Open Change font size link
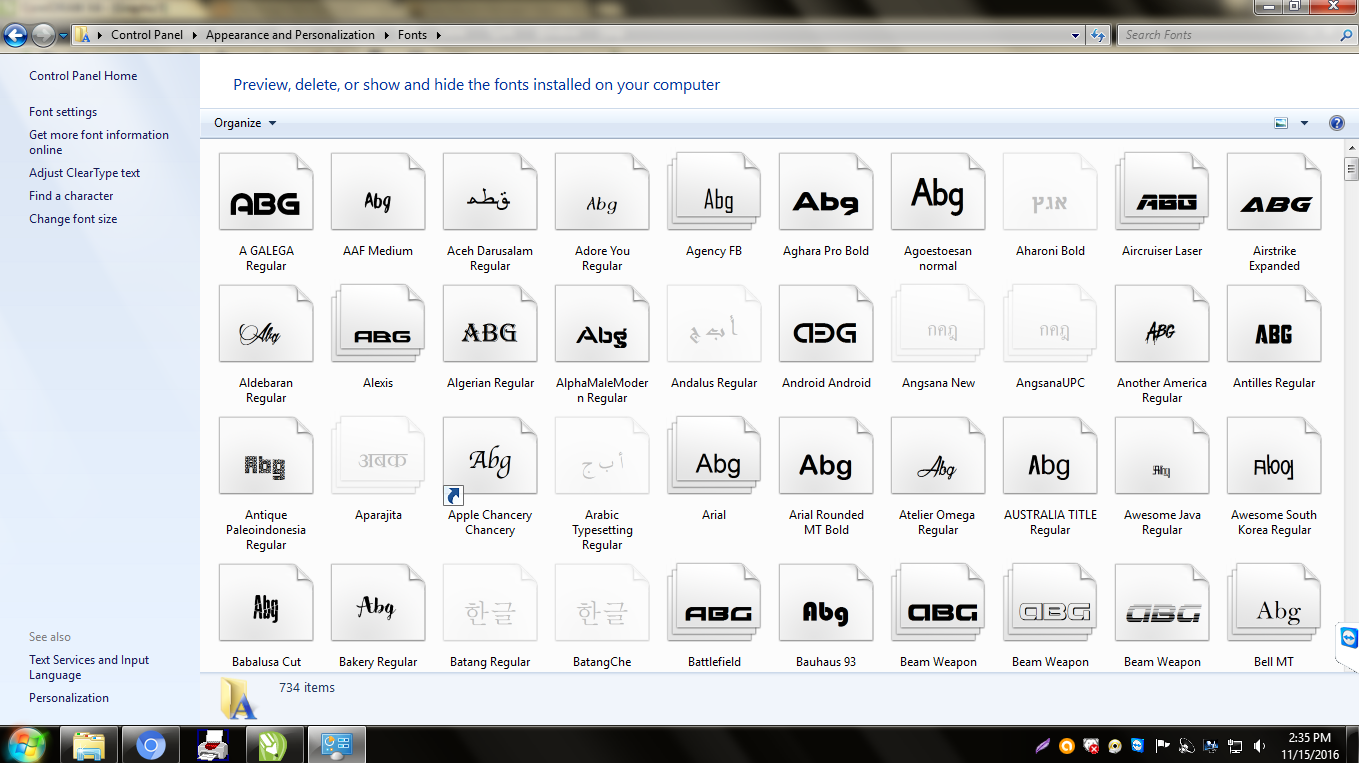 [x=73, y=219]
